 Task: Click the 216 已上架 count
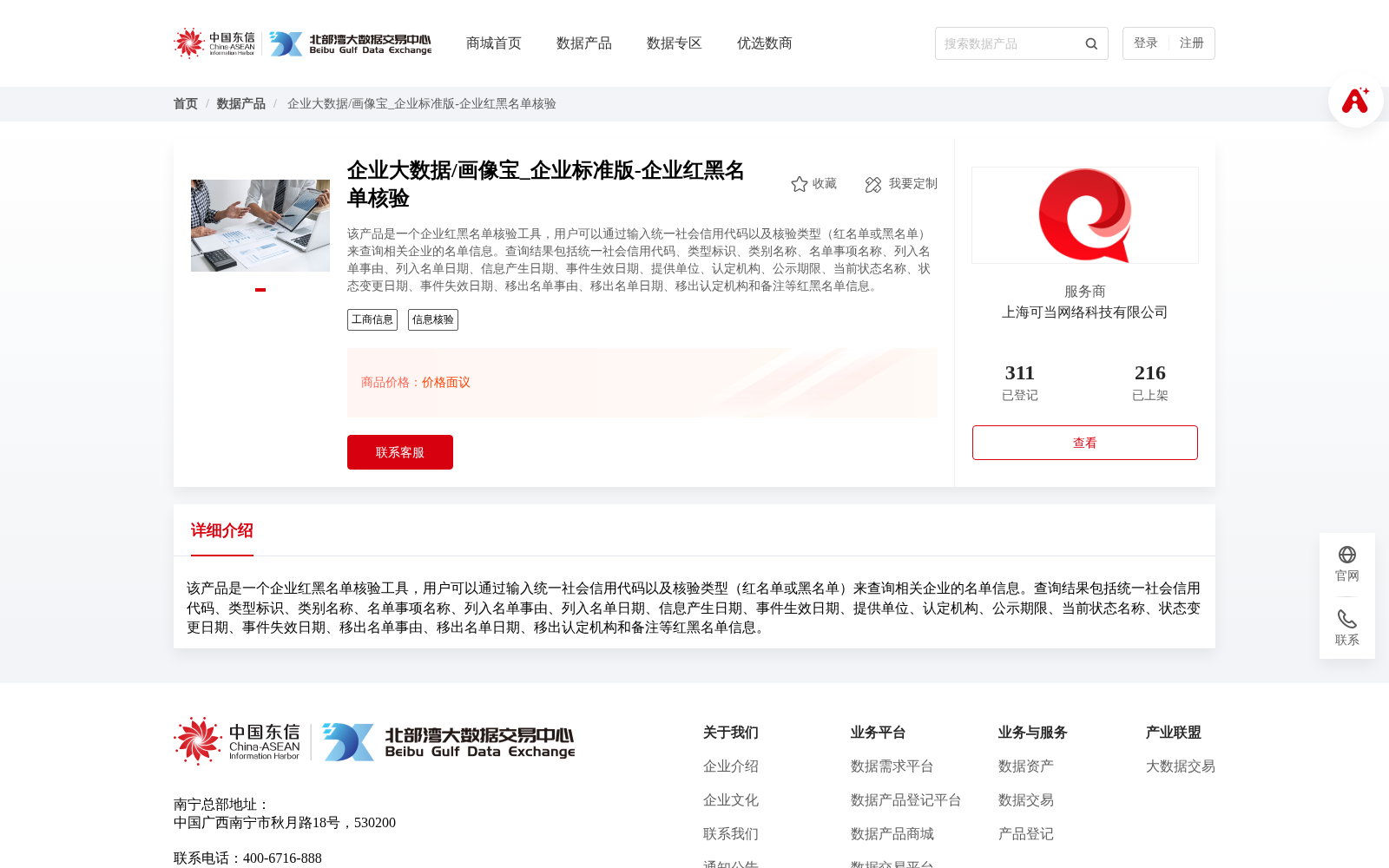pyautogui.click(x=1150, y=383)
